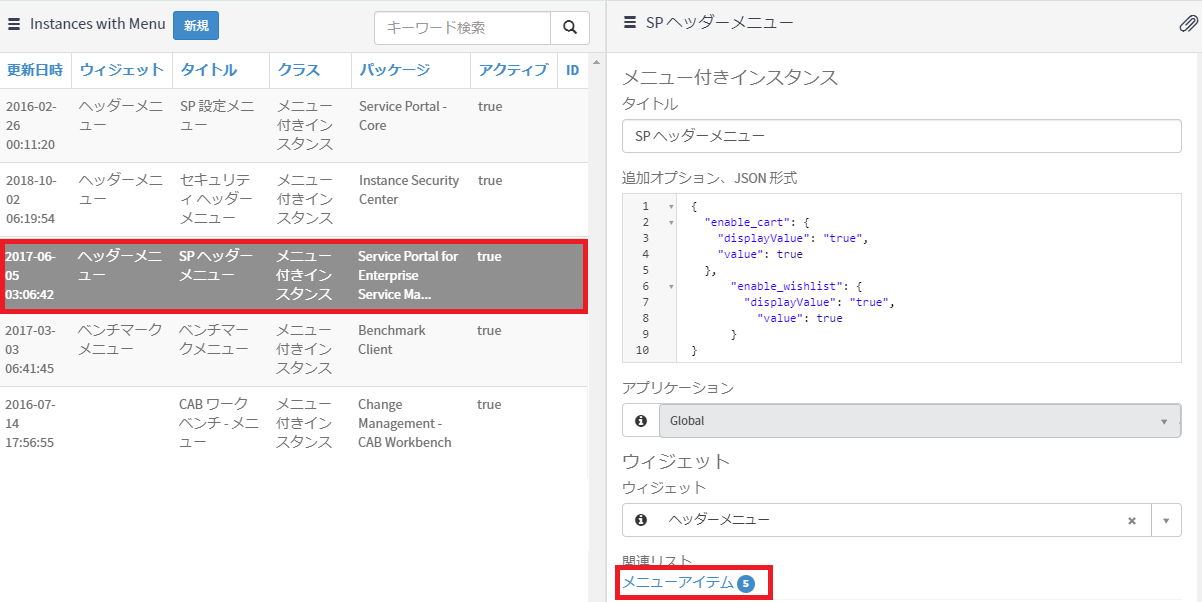This screenshot has height=602, width=1202.
Task: Collapse enable_wishlist fold arrow at line 6
Action: click(x=671, y=287)
